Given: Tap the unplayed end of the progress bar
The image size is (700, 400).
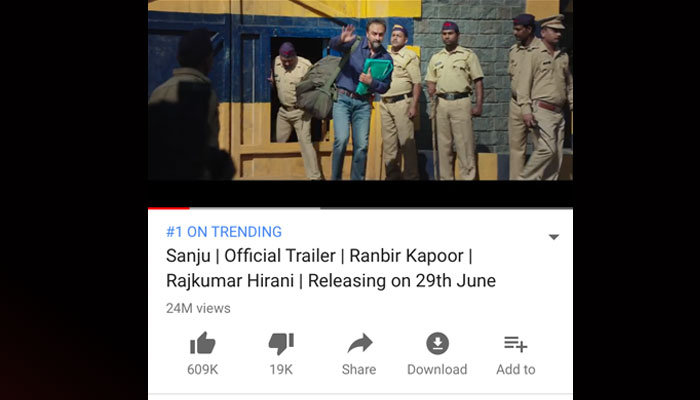Looking at the screenshot, I should coord(446,208).
